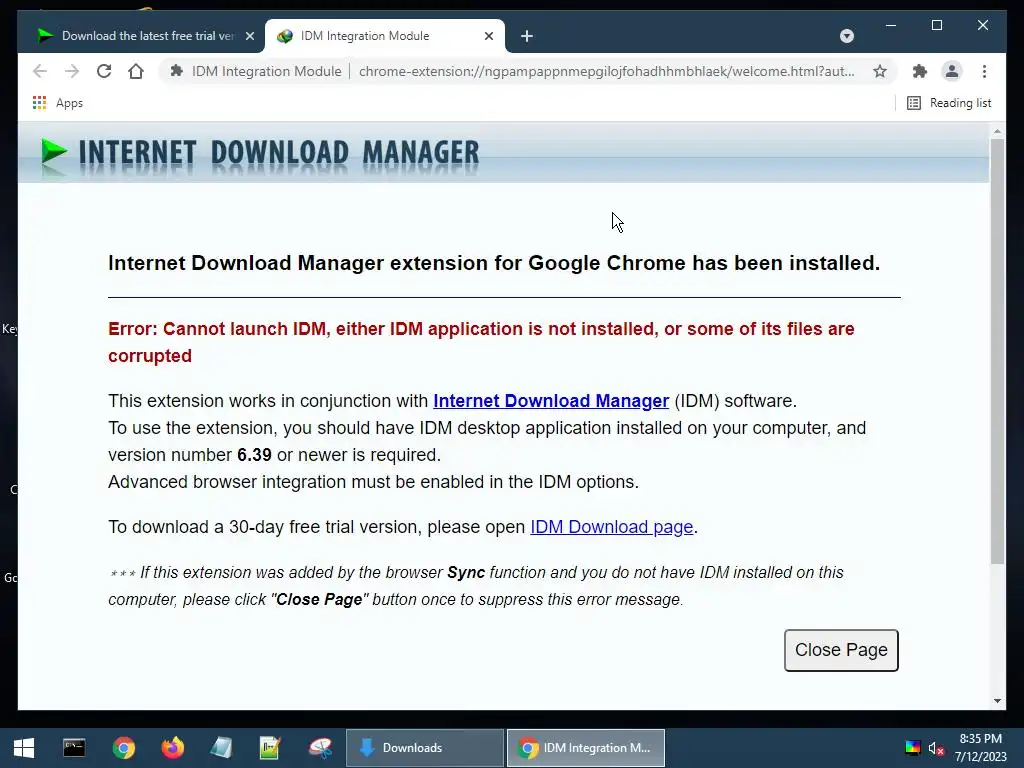Open the Chrome three-dot menu
This screenshot has width=1024, height=768.
(x=984, y=71)
